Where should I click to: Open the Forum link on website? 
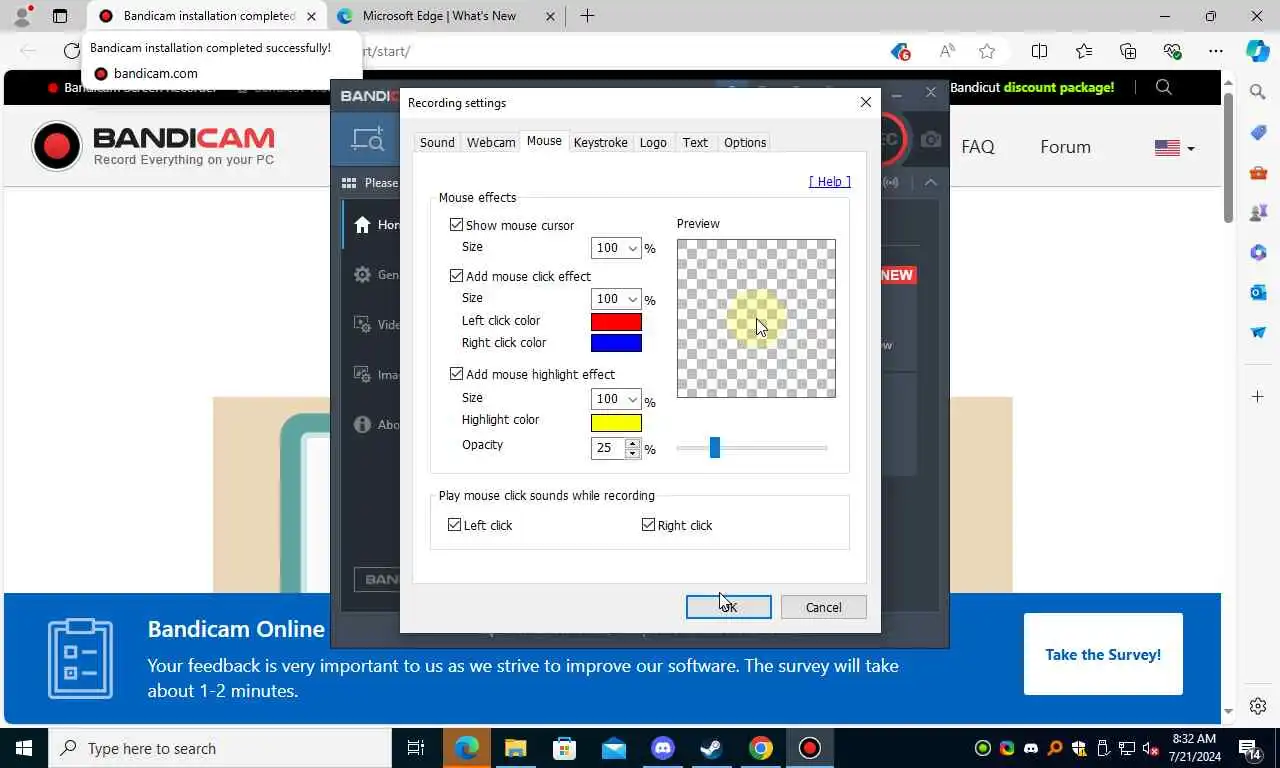point(1065,147)
